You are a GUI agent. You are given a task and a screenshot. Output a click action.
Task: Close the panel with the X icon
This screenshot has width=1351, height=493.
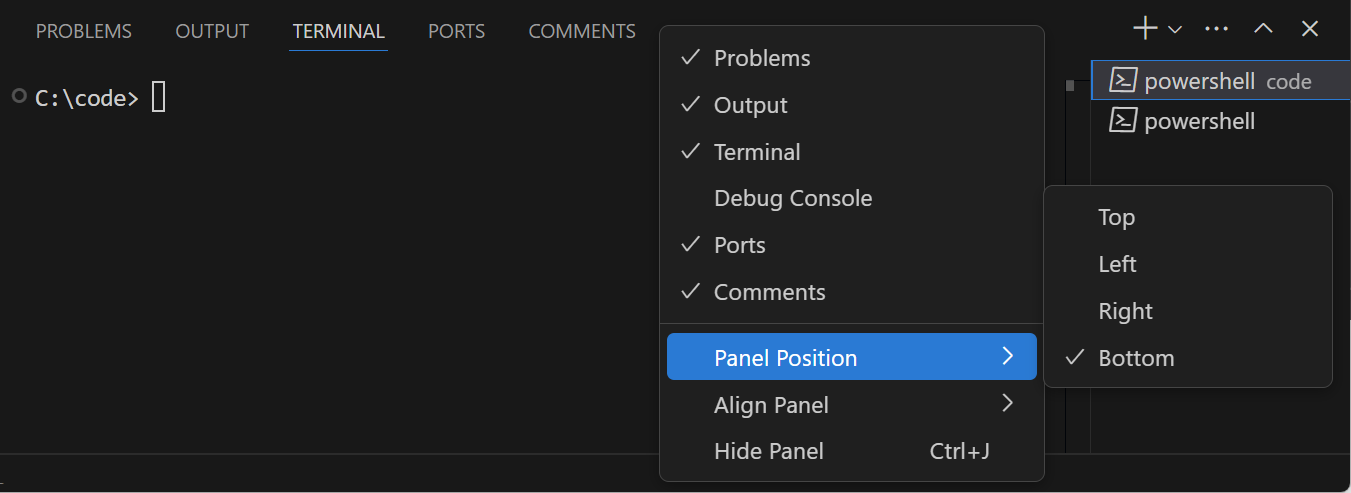coord(1310,29)
